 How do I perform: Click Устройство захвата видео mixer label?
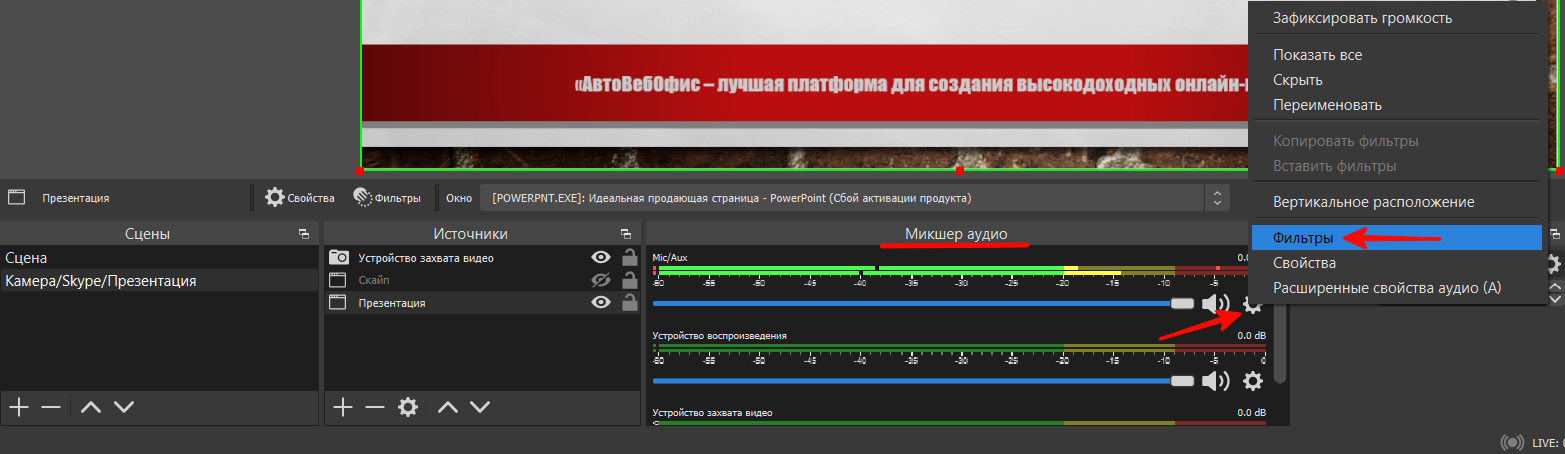(x=712, y=412)
